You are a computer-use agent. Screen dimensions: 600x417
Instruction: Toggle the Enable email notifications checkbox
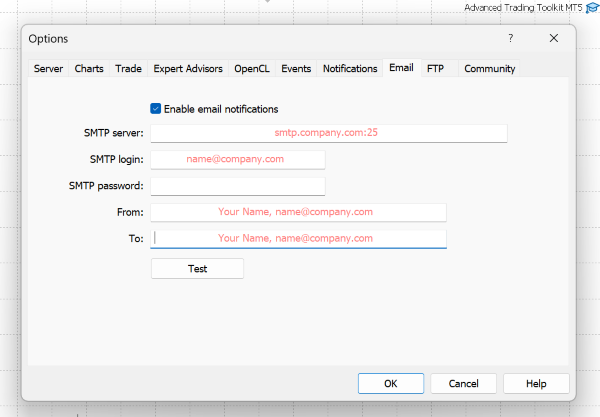coord(156,109)
